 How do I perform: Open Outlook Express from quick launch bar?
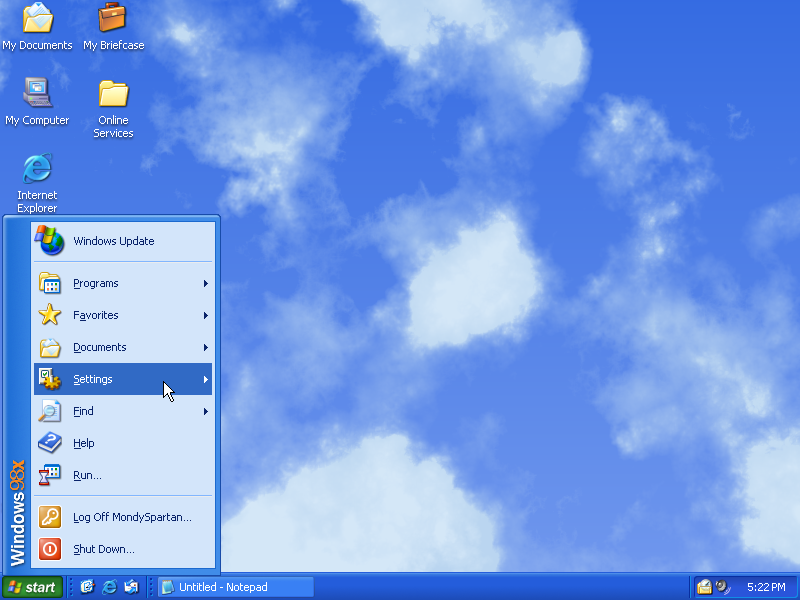click(x=131, y=587)
